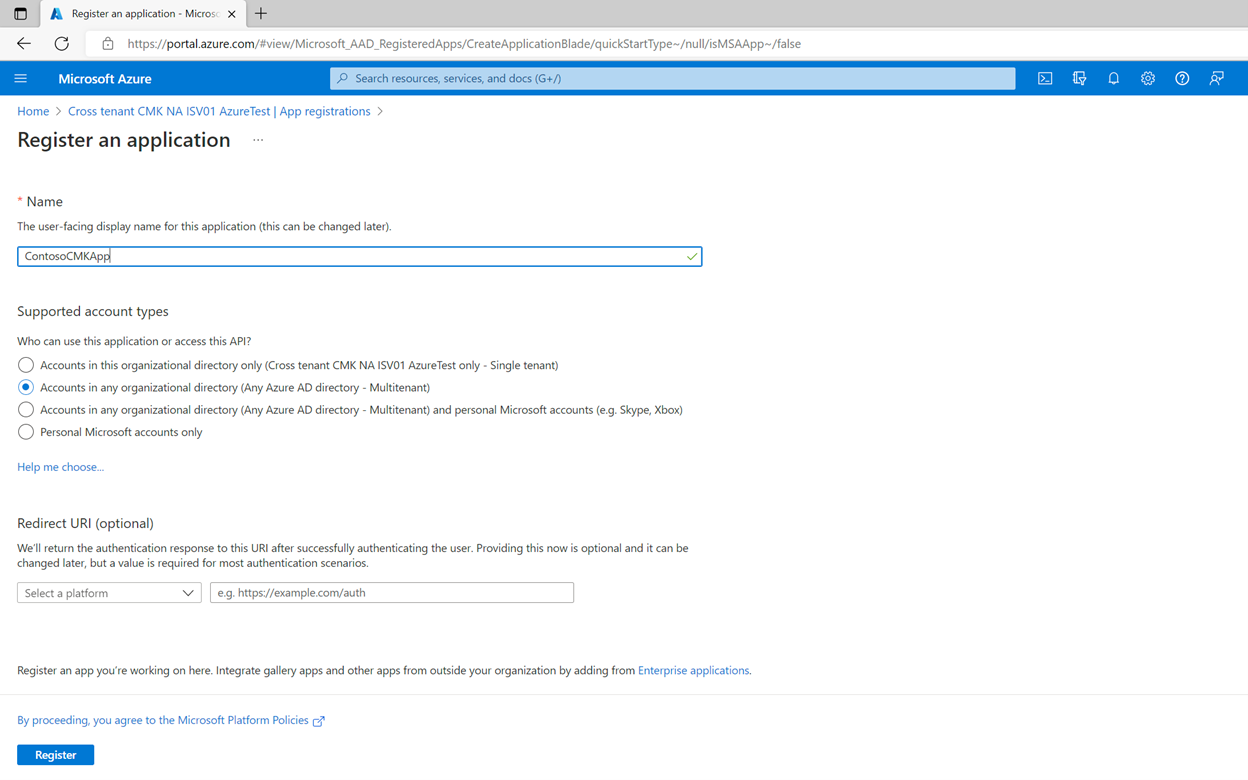The image size is (1248, 780).
Task: Select single tenant account type option
Action: point(25,365)
